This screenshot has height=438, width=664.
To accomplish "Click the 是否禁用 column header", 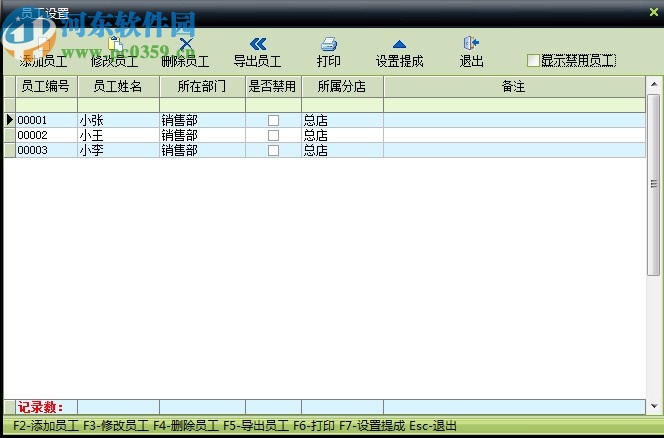I will pyautogui.click(x=273, y=86).
